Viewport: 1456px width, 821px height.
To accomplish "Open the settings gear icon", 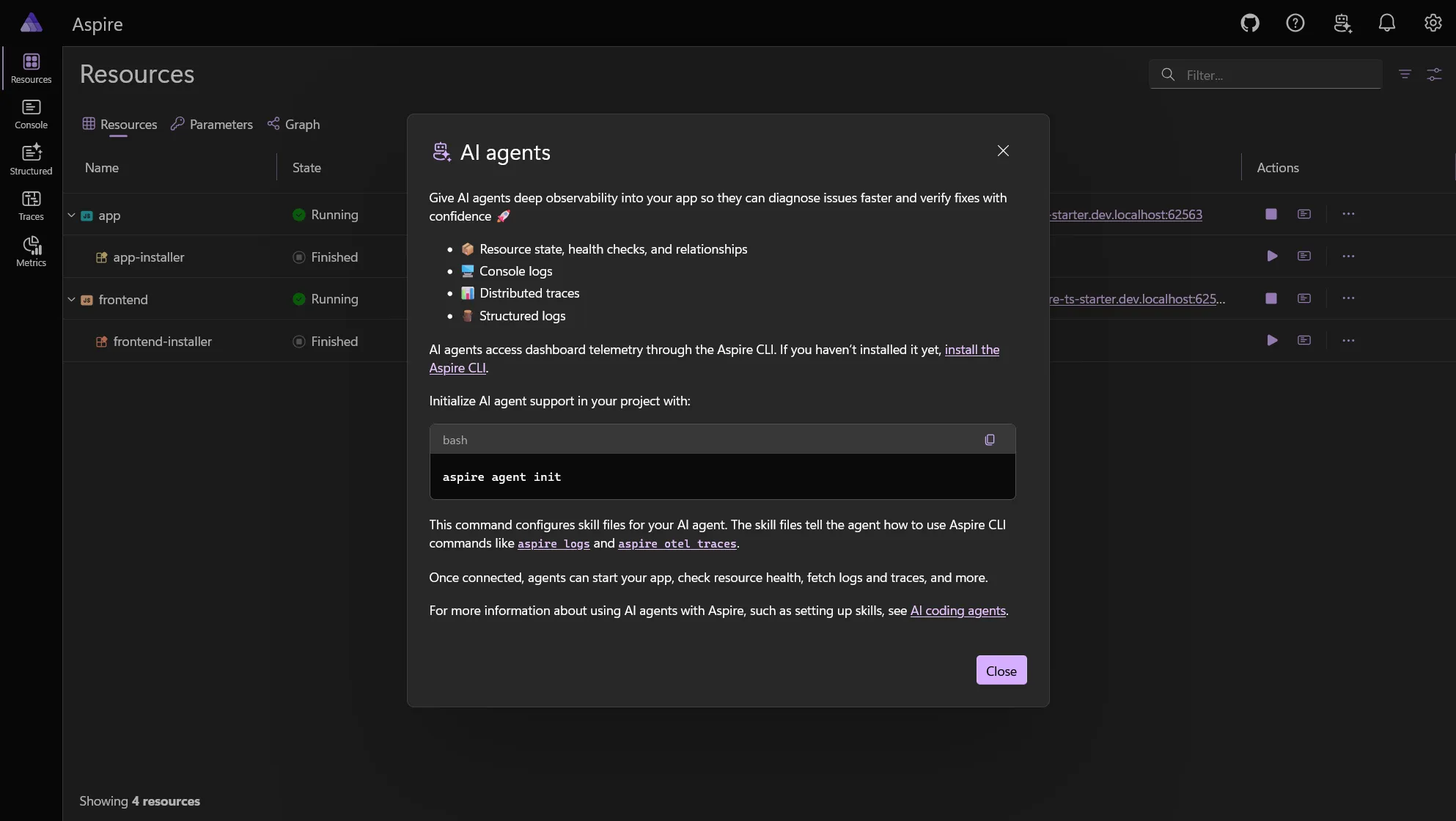I will (x=1433, y=23).
